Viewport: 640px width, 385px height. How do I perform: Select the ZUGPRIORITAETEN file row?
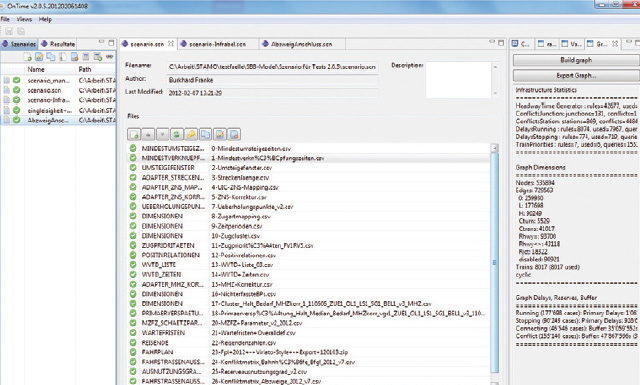(309, 245)
